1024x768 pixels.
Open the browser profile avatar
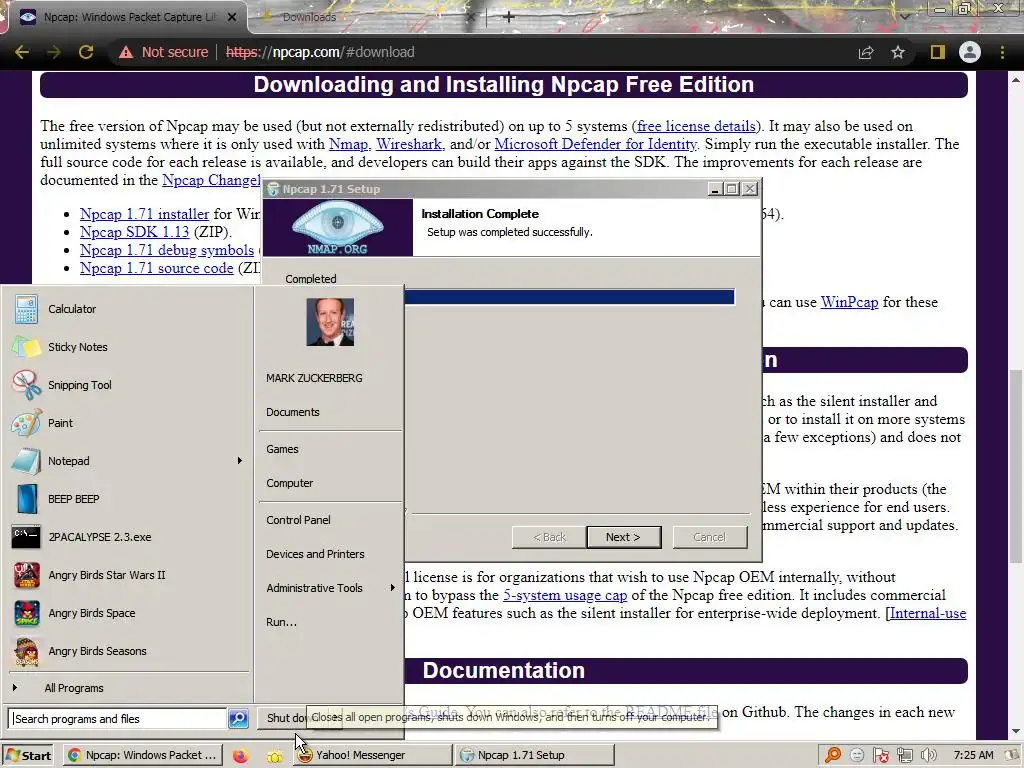(x=970, y=52)
